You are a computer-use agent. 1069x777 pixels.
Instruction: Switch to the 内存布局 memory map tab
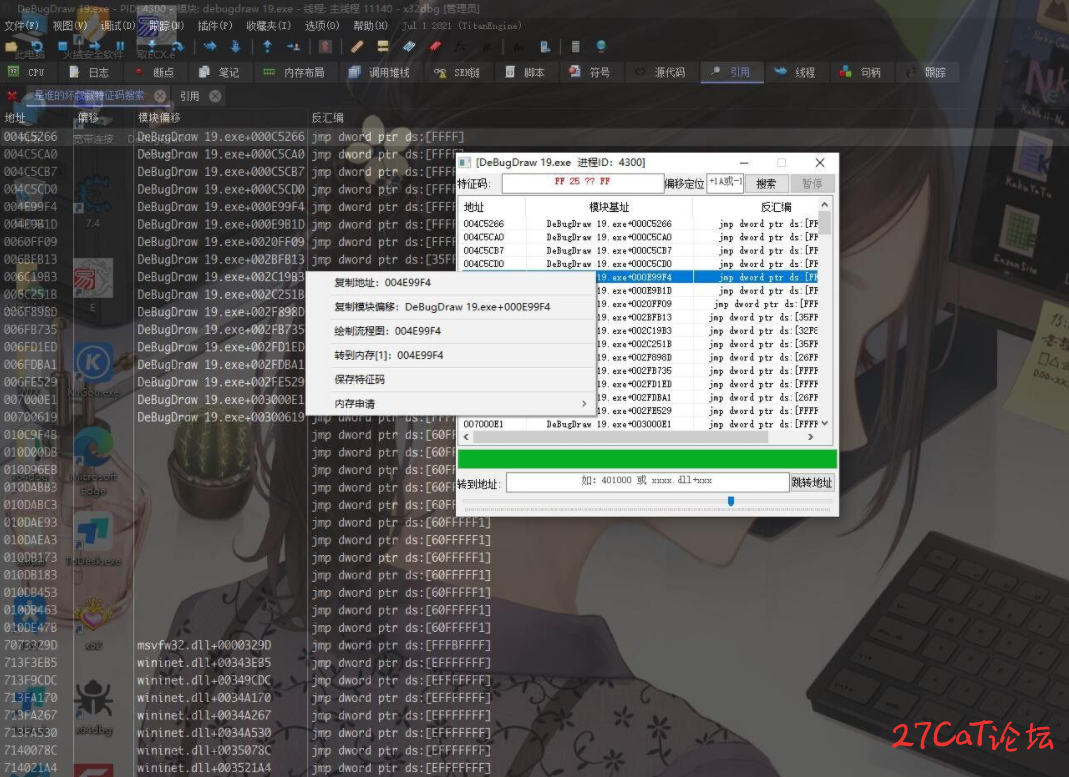tap(295, 72)
